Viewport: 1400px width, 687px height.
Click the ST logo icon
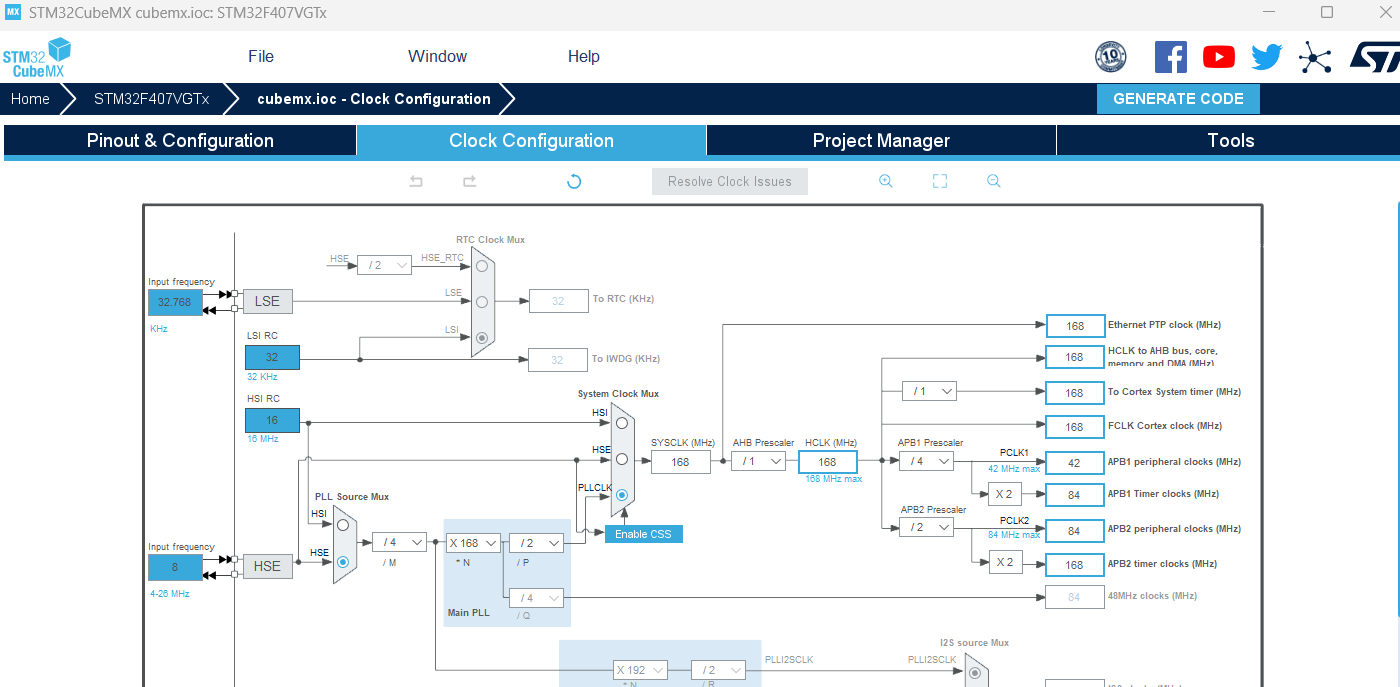tap(1375, 57)
